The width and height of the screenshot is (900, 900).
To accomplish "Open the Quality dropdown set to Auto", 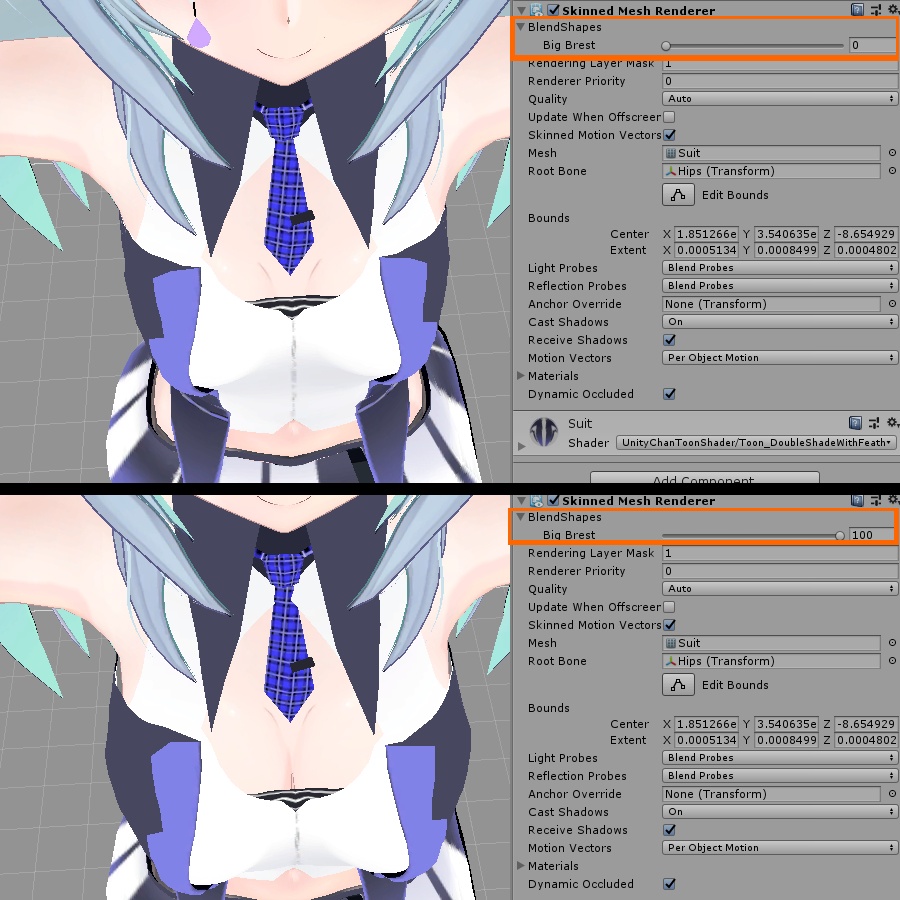I will pyautogui.click(x=778, y=99).
